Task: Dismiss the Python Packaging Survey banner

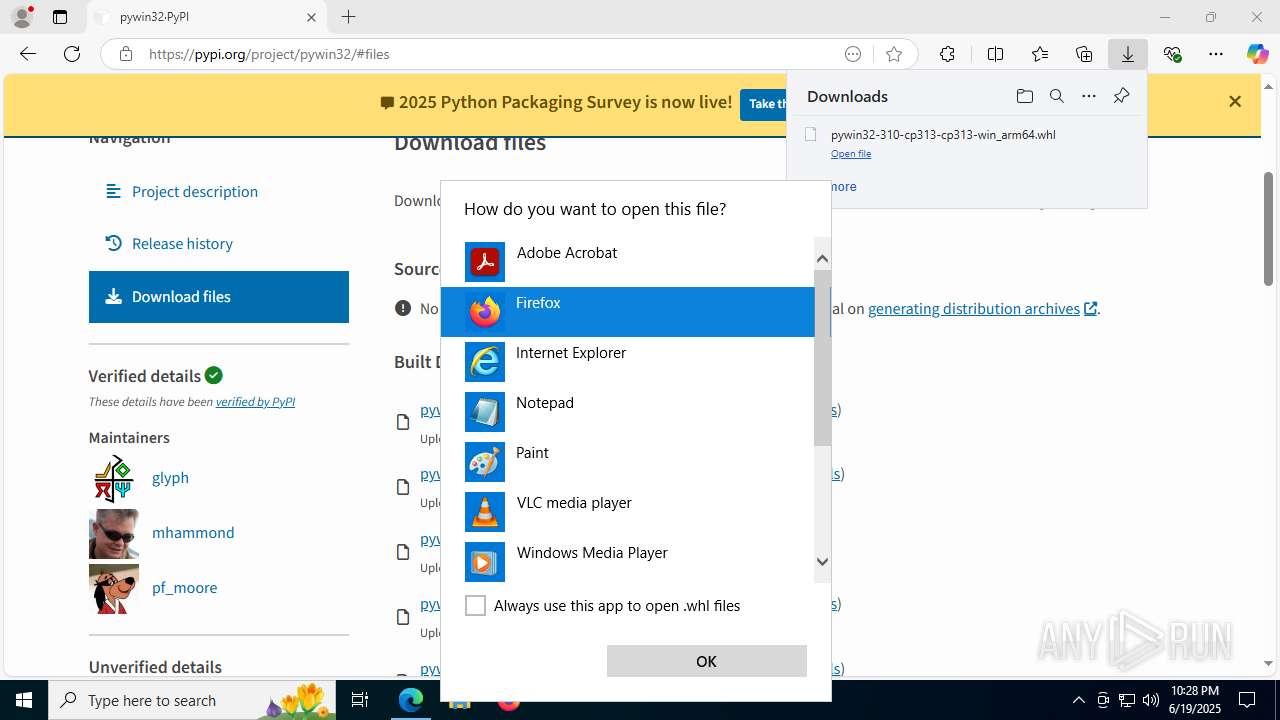Action: pyautogui.click(x=1235, y=101)
